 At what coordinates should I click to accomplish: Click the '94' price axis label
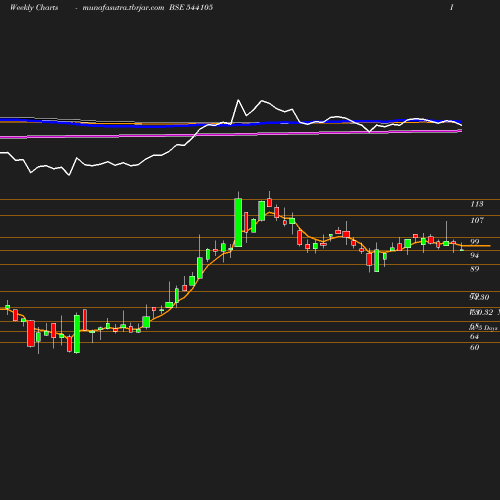pyautogui.click(x=474, y=255)
